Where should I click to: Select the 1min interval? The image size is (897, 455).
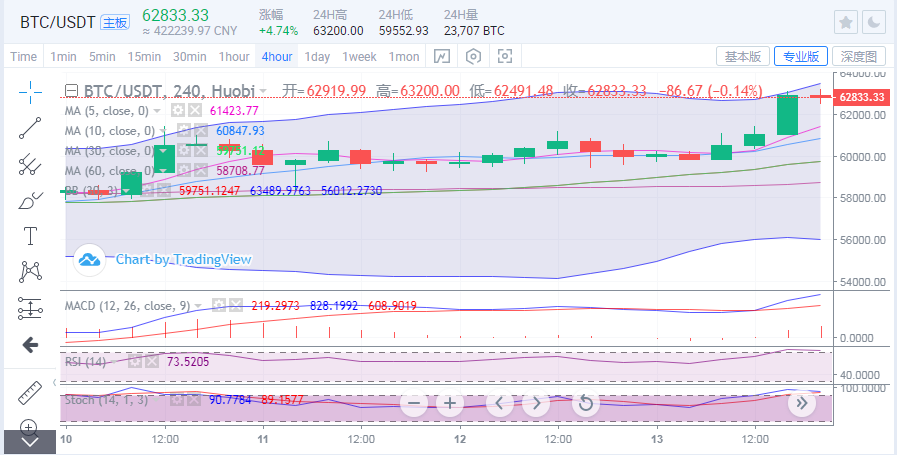pyautogui.click(x=63, y=57)
